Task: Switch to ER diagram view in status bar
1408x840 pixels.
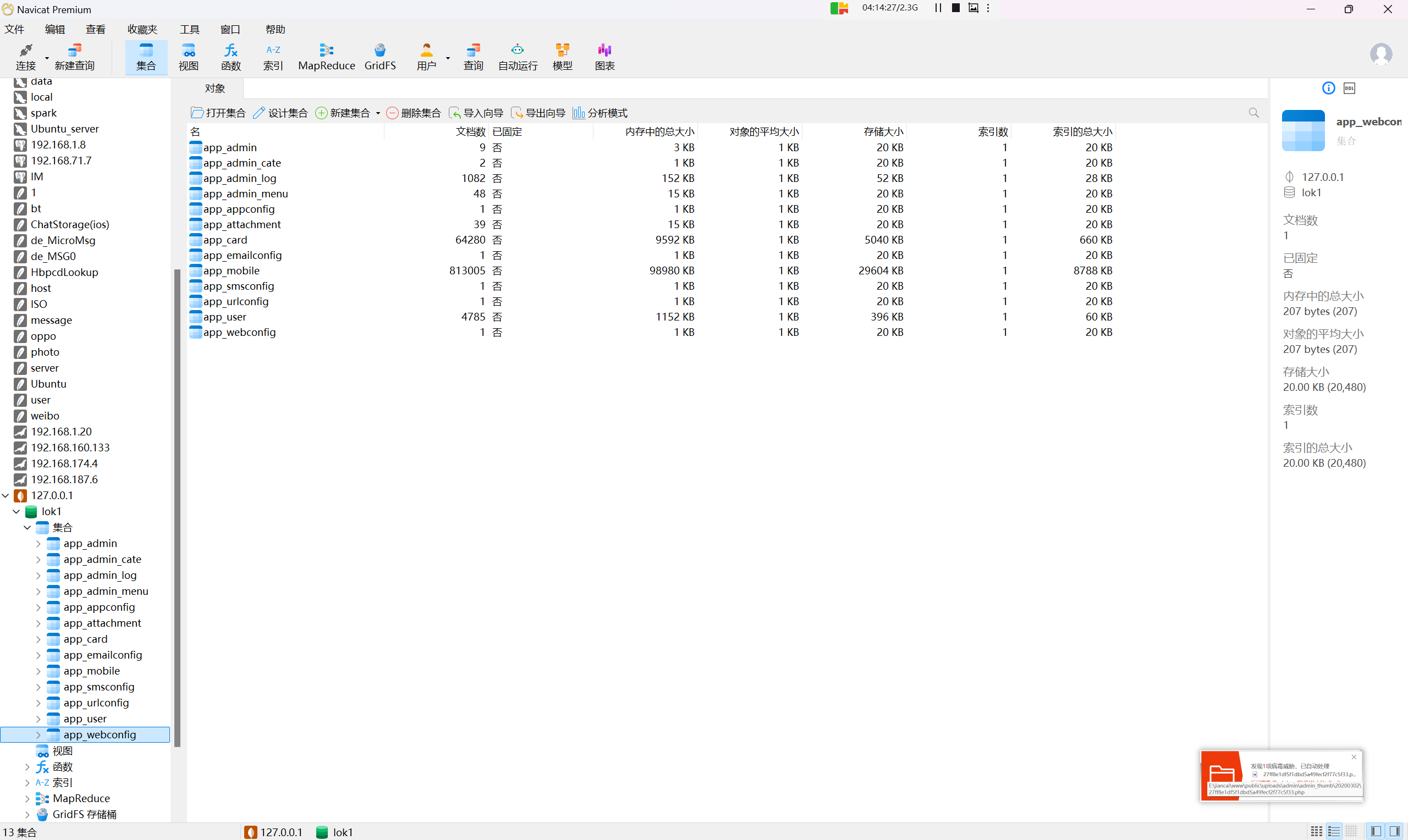Action: 1352,832
